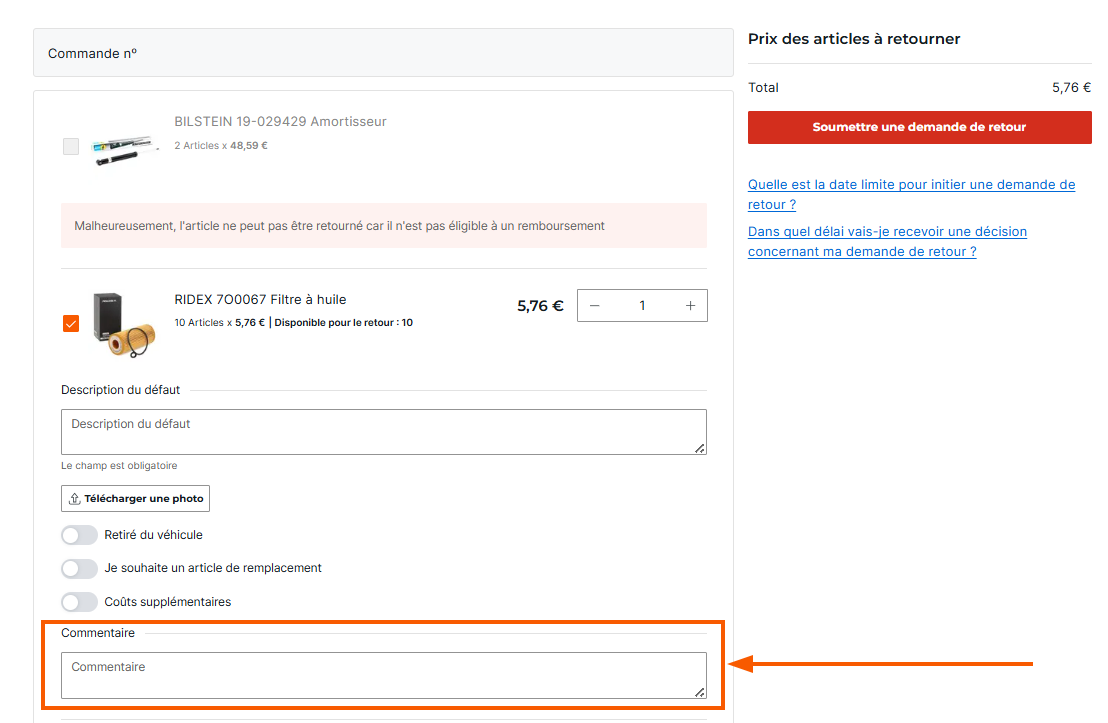Viewport: 1108px width, 723px height.
Task: Open the return decision delay question link
Action: [x=888, y=242]
